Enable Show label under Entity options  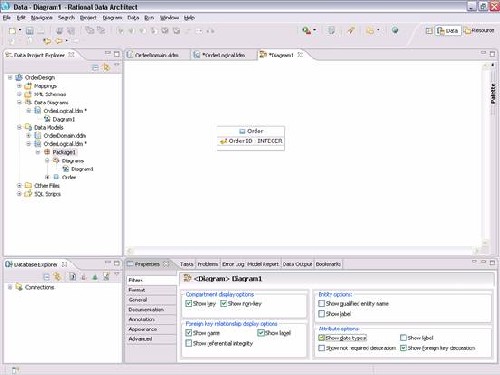coord(321,314)
